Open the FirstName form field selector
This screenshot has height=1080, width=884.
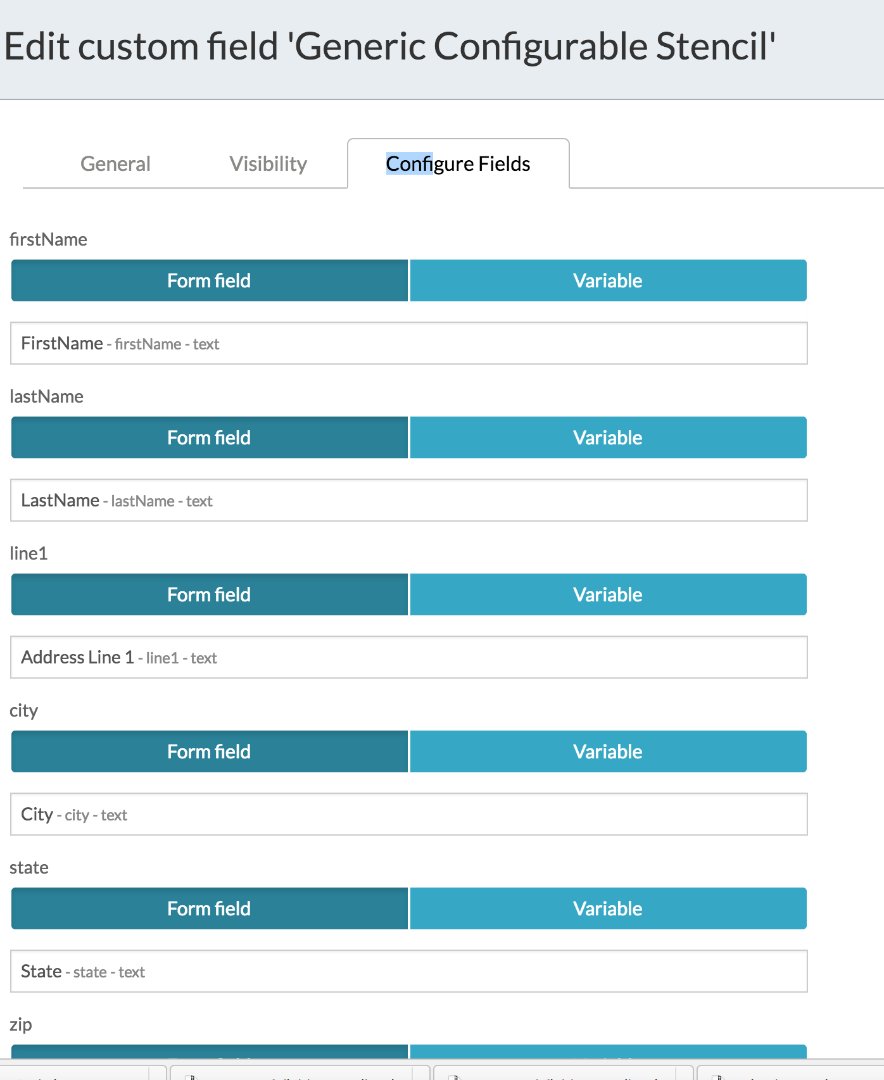[409, 343]
